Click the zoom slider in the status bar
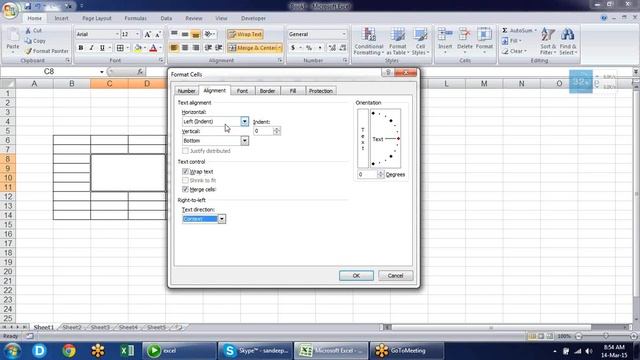Image resolution: width=640 pixels, height=360 pixels. click(x=606, y=336)
